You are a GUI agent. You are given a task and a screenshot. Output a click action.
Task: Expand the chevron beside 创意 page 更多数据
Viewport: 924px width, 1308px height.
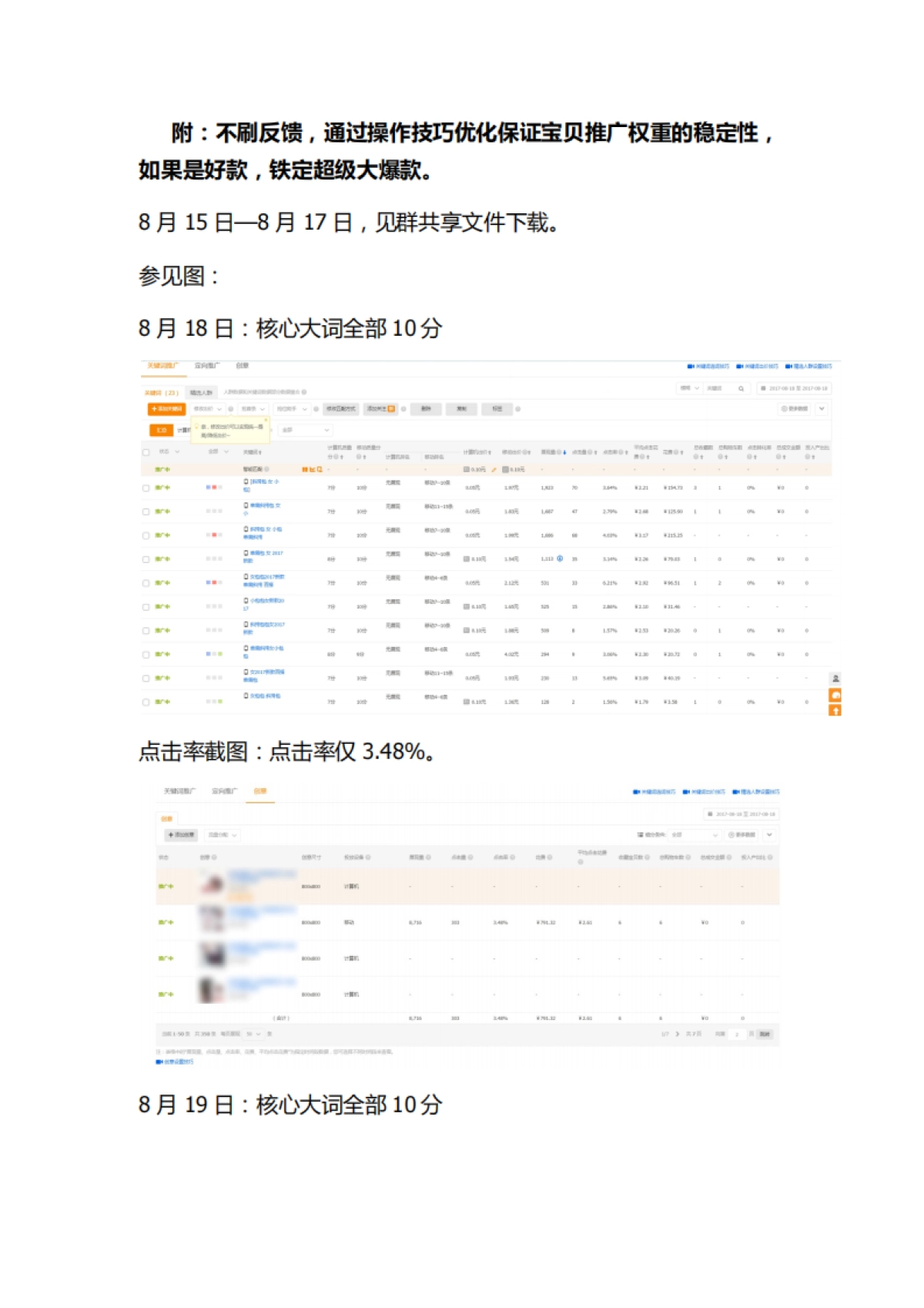pyautogui.click(x=769, y=835)
